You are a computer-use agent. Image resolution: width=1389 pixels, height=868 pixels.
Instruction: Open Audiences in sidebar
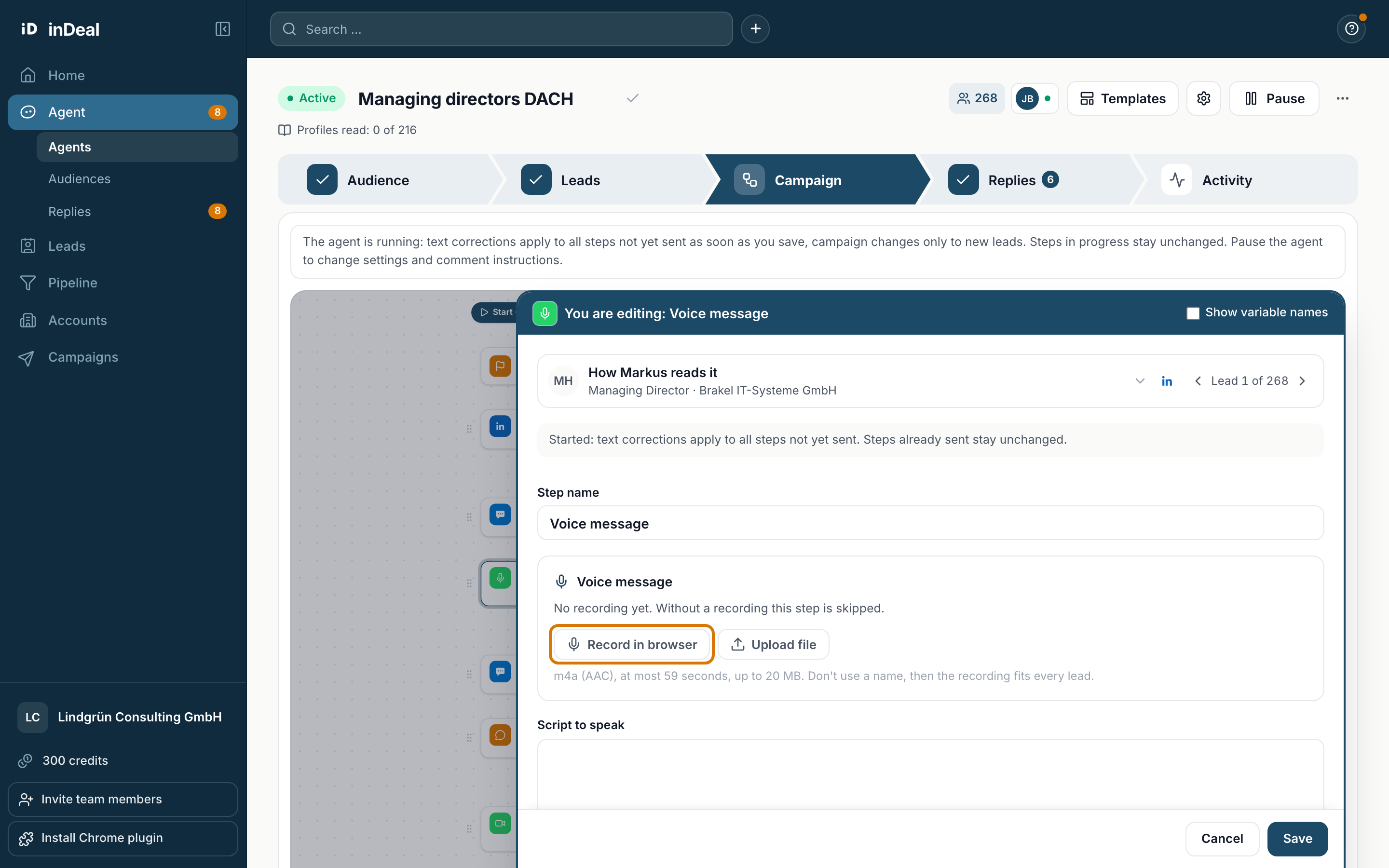(x=137, y=178)
